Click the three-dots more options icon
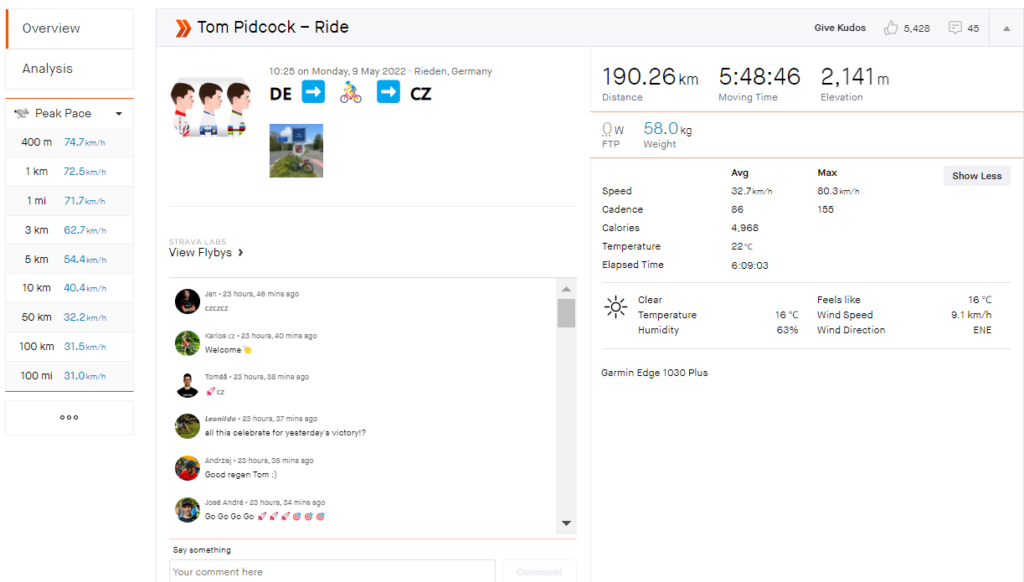Screen dimensions: 1024x582 [69, 417]
